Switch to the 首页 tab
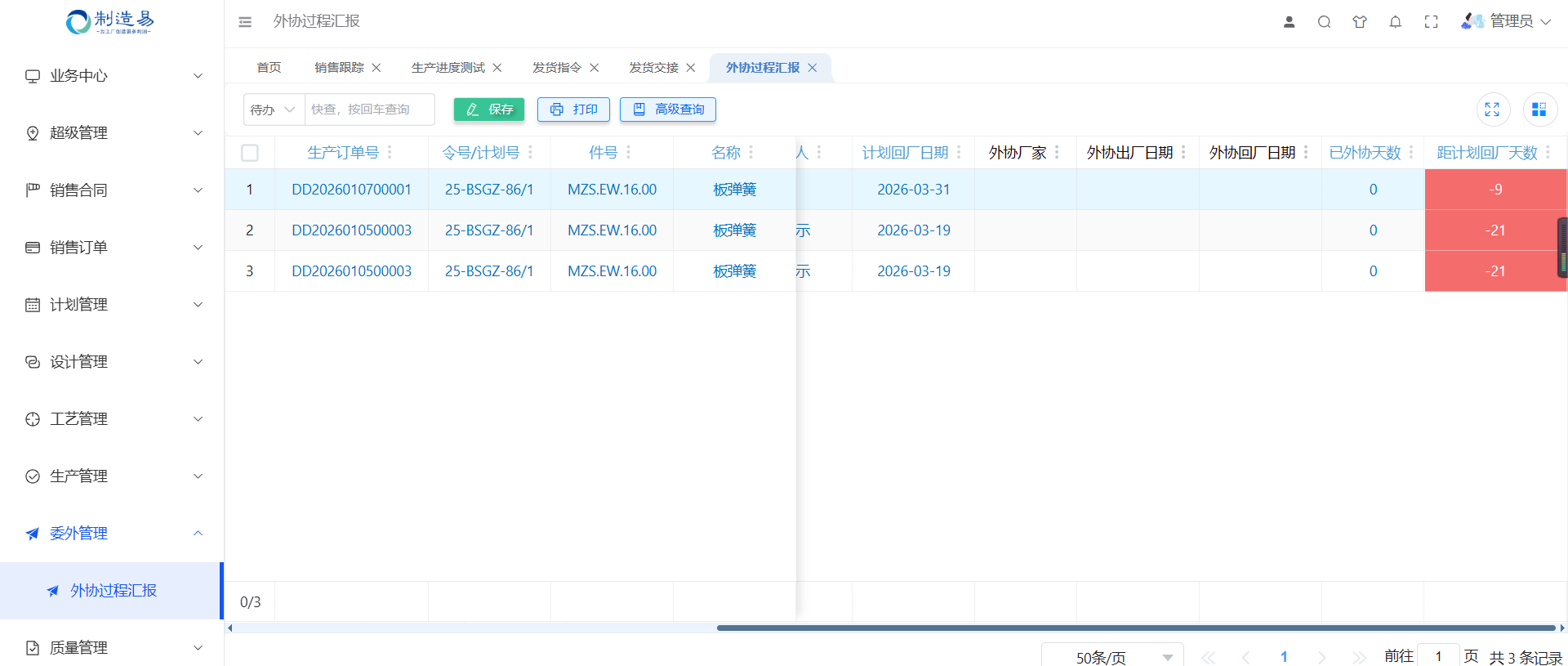This screenshot has height=666, width=1568. [x=269, y=68]
